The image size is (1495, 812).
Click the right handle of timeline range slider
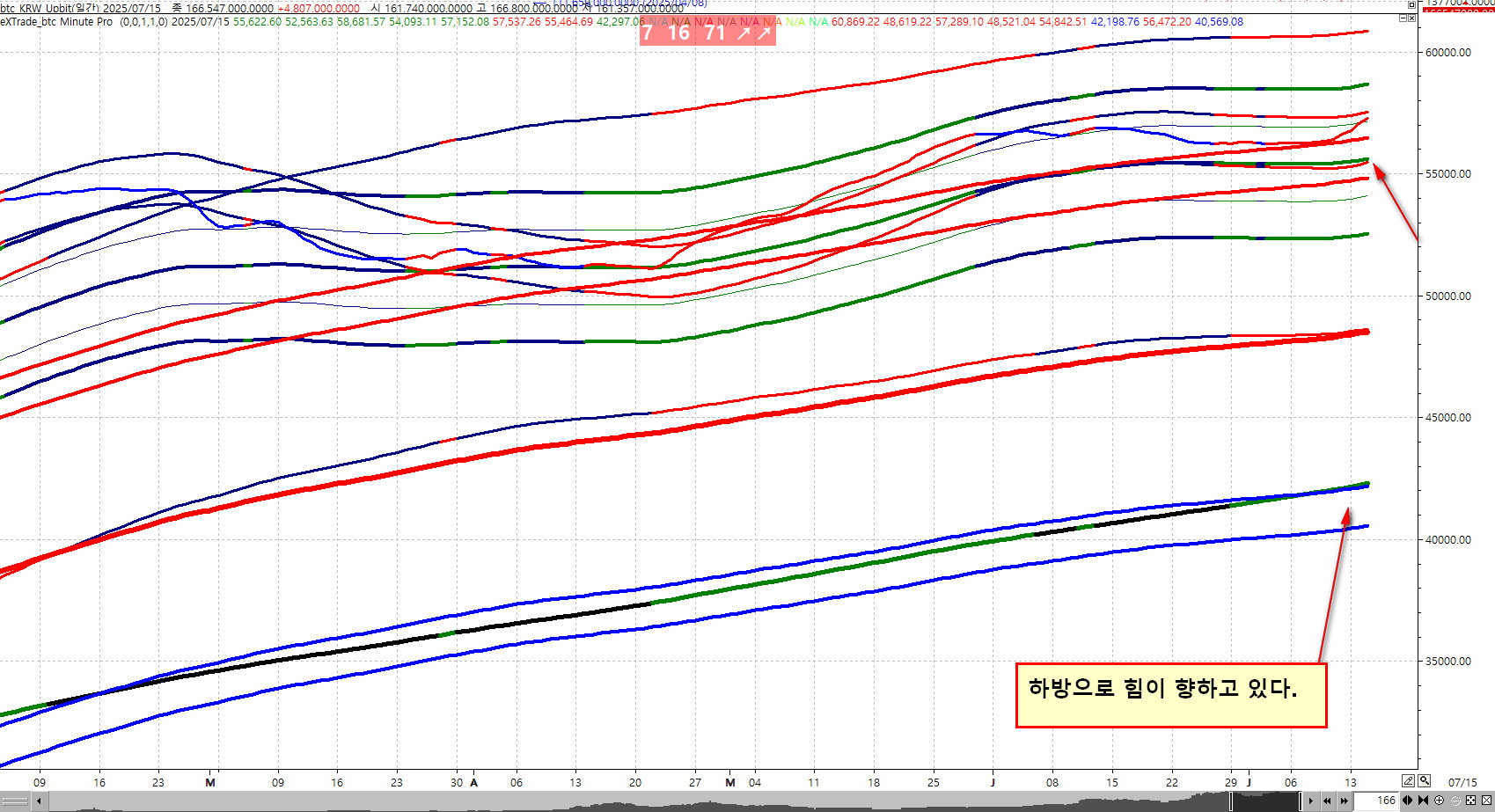(x=1299, y=801)
